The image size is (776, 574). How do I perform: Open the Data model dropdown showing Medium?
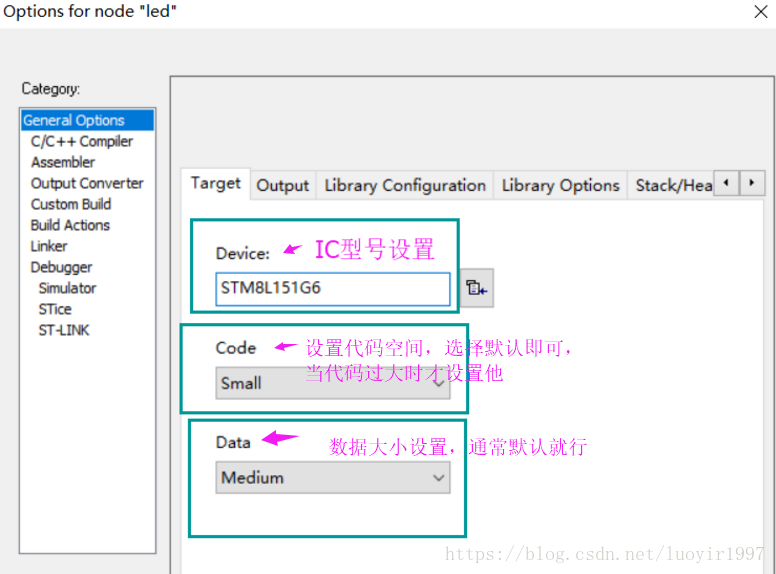pos(333,478)
